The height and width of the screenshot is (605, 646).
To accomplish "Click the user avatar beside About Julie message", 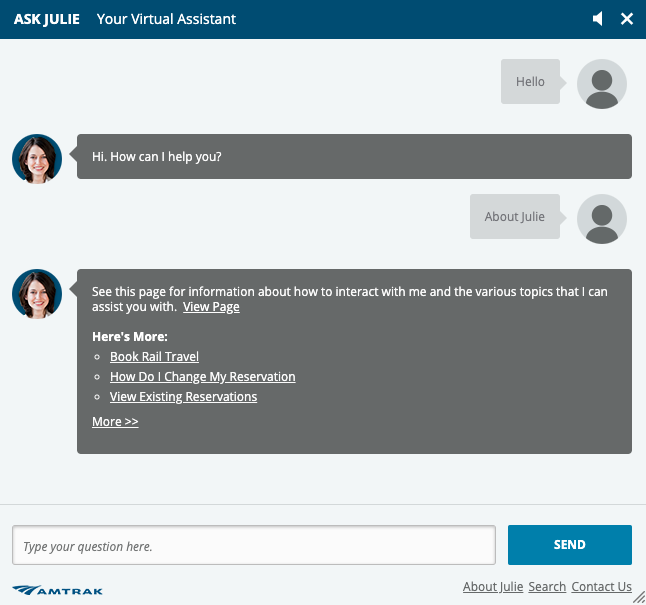I will coord(602,219).
